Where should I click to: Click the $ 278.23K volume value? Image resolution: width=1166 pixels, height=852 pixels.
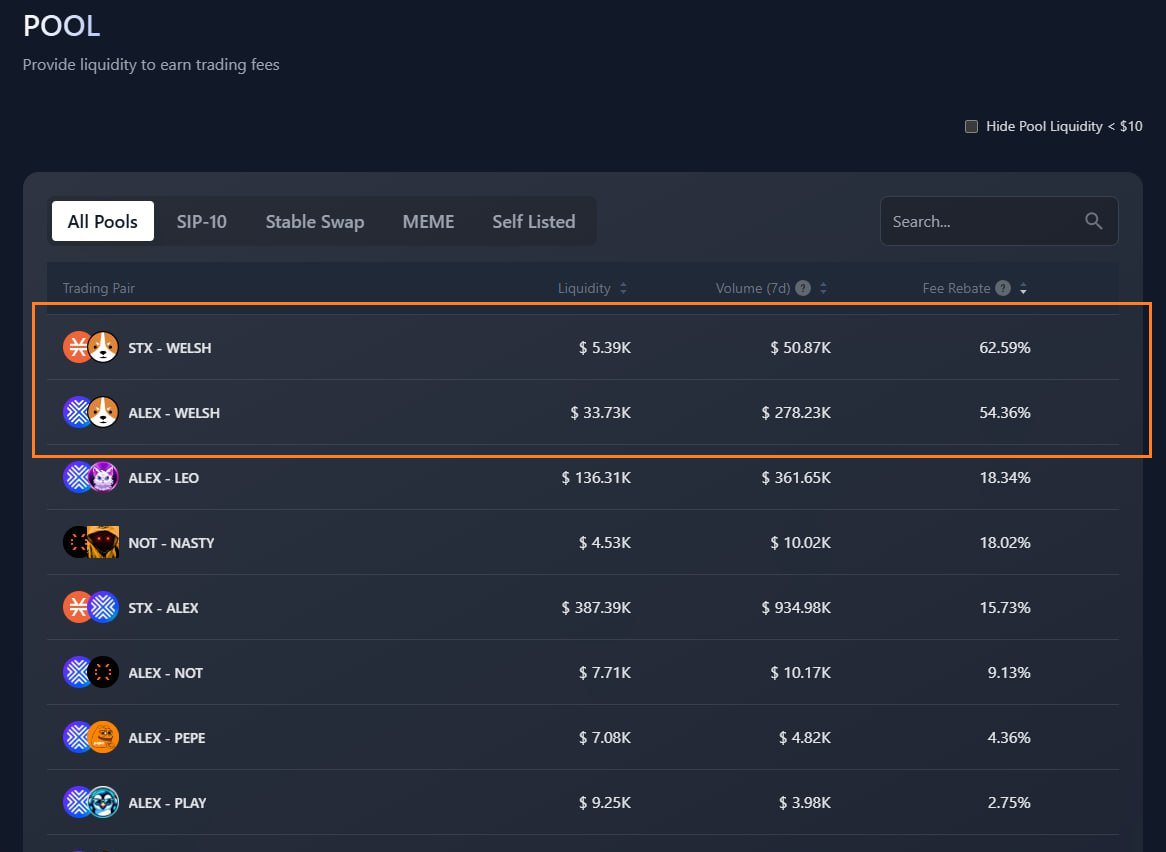796,412
